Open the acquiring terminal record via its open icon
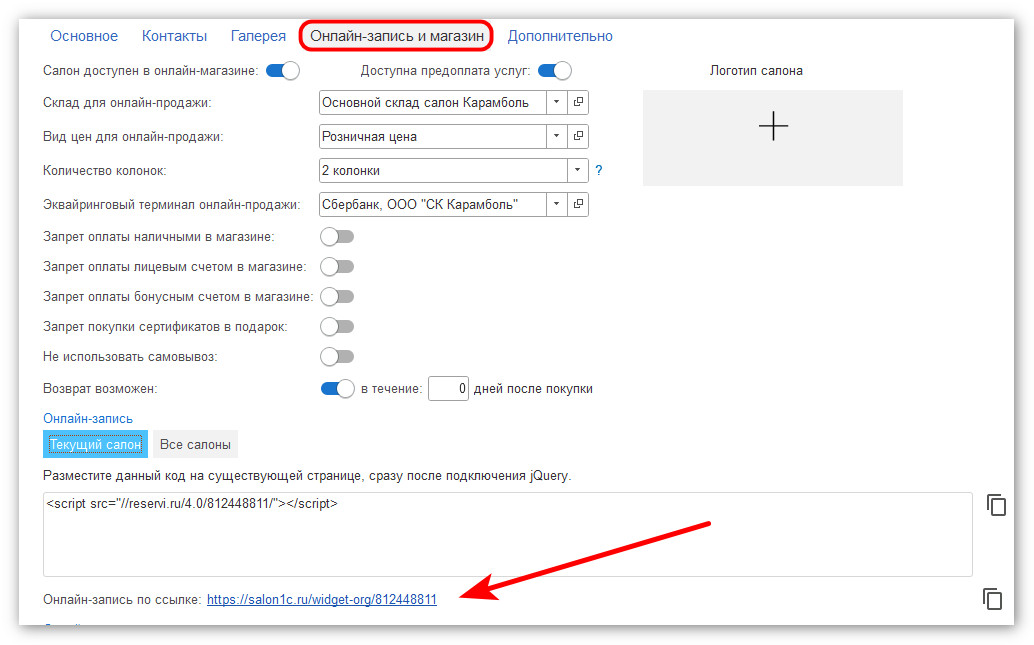Viewport: 1034px width, 645px height. coord(578,204)
